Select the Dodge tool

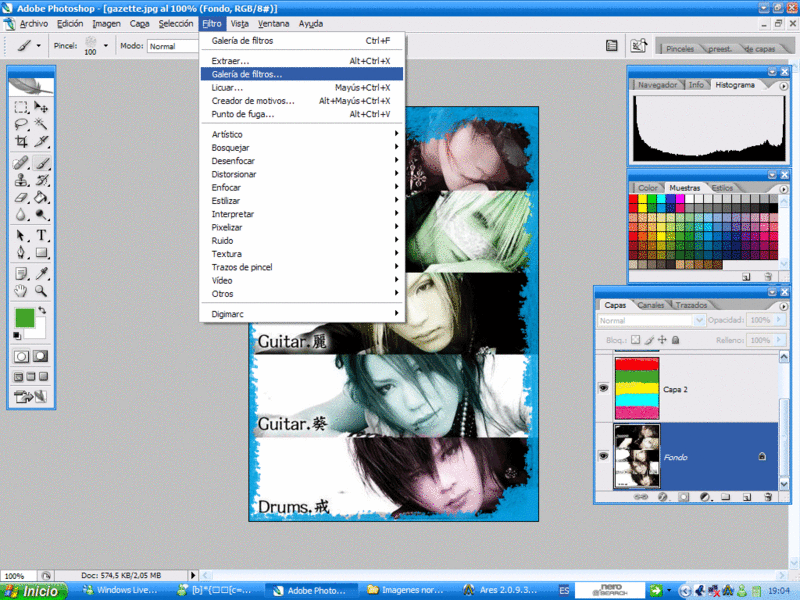tap(41, 214)
